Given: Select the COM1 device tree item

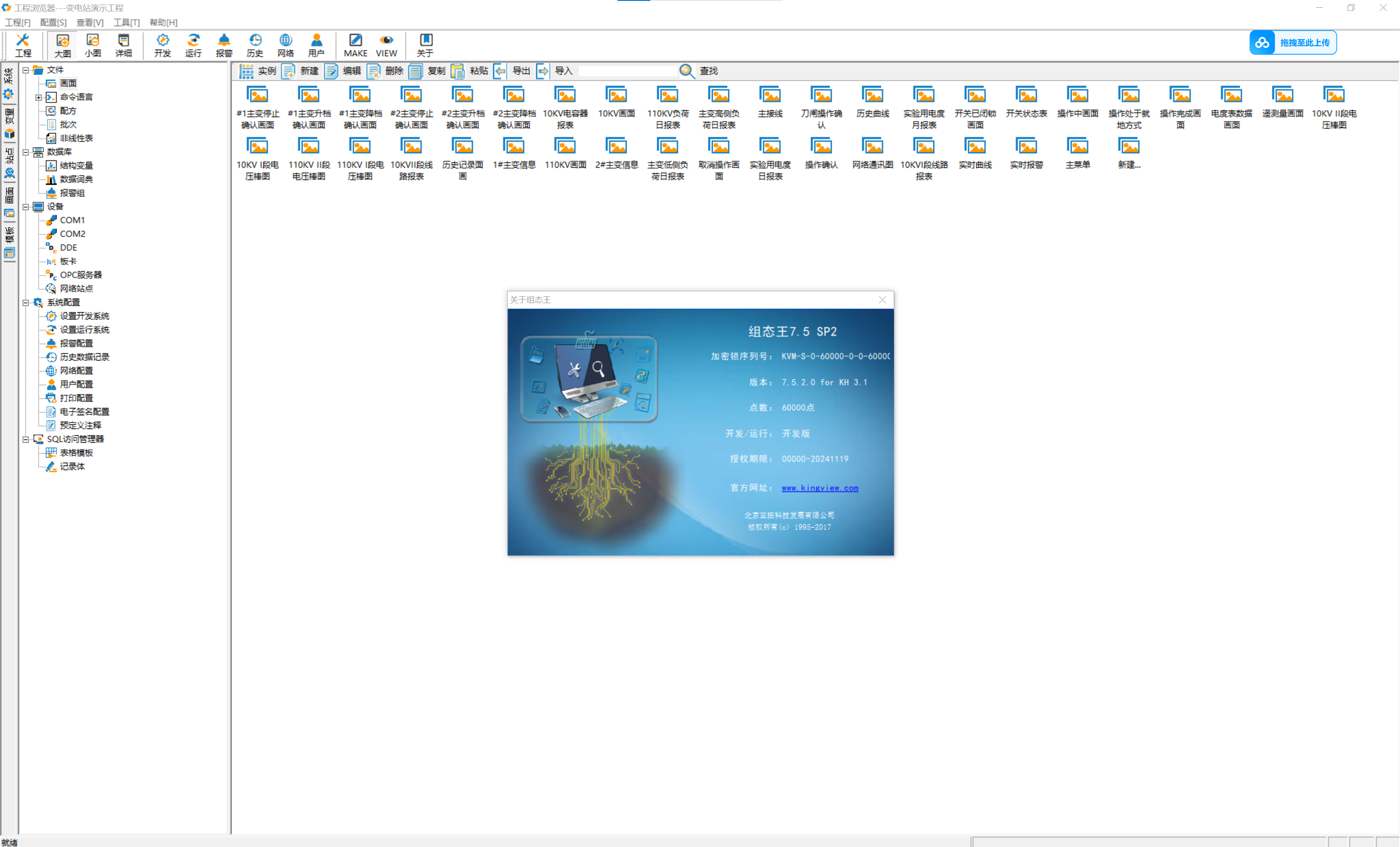Looking at the screenshot, I should tap(72, 220).
